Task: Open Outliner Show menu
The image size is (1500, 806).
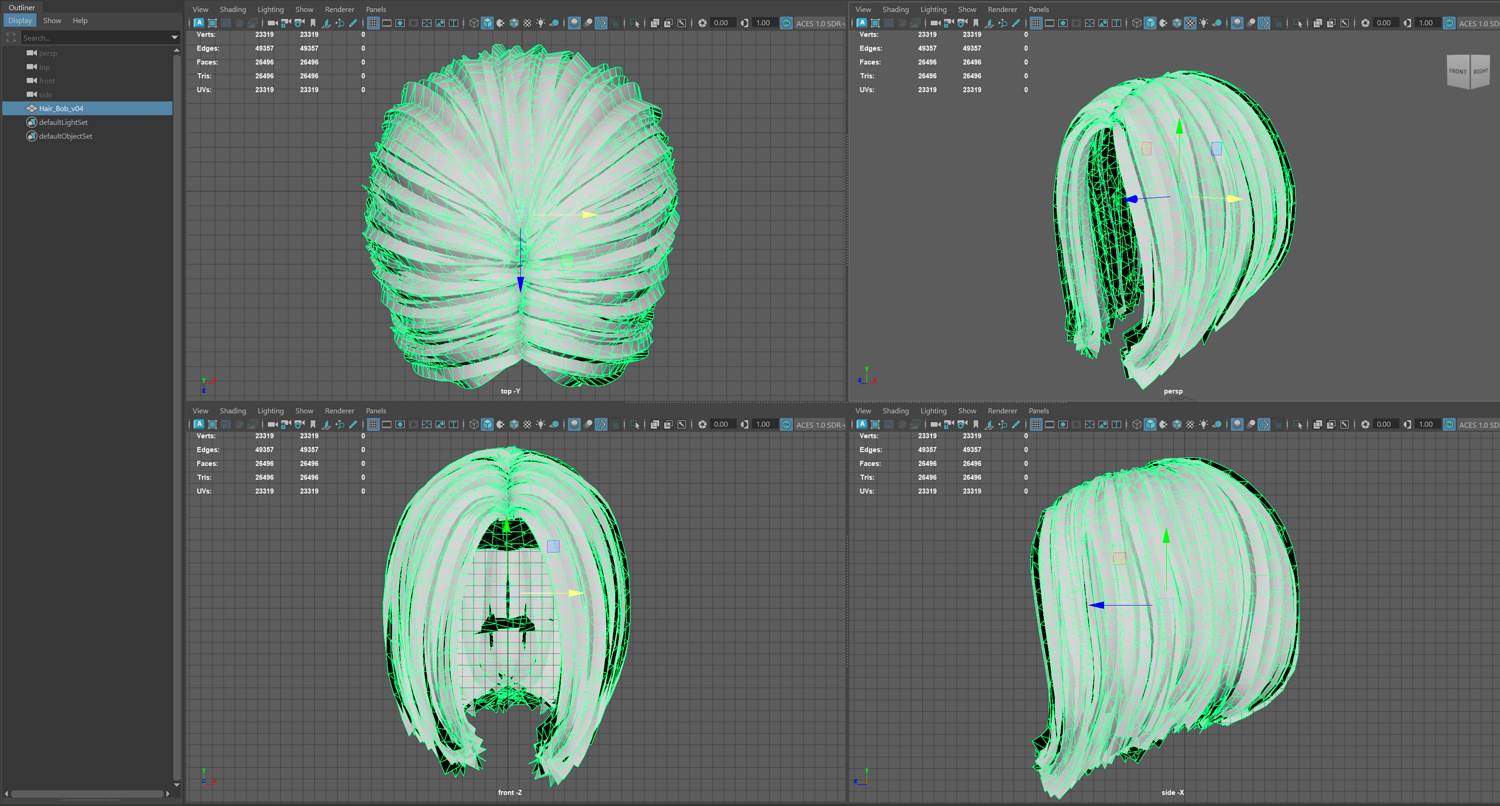Action: 51,20
